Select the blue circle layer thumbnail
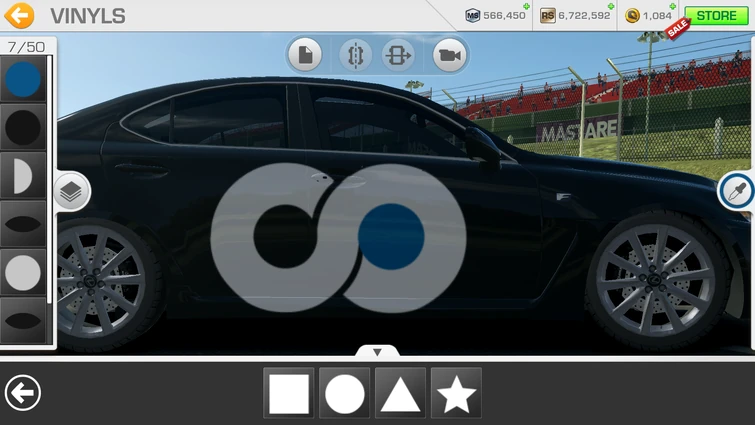 pos(23,79)
